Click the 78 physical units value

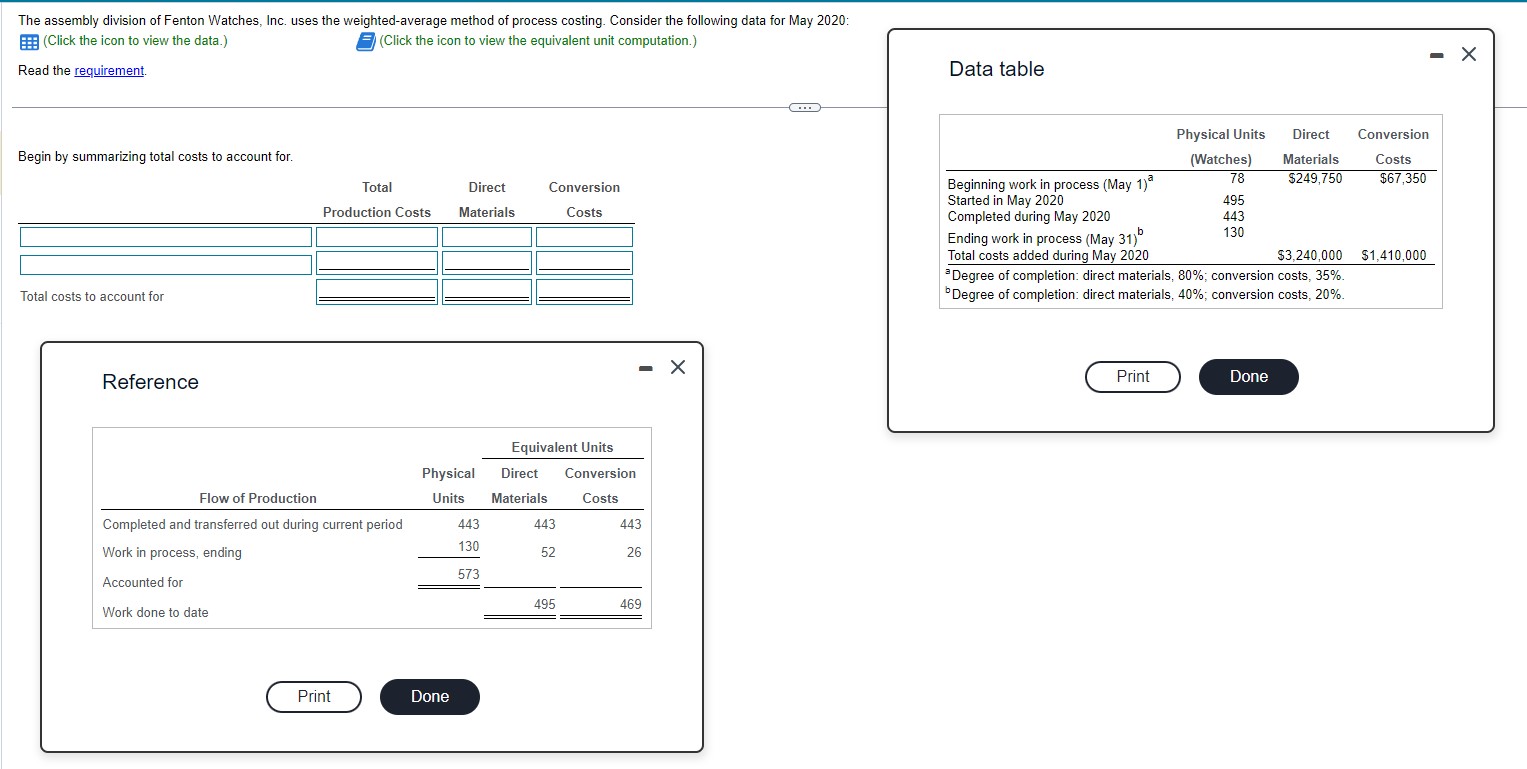[1237, 179]
